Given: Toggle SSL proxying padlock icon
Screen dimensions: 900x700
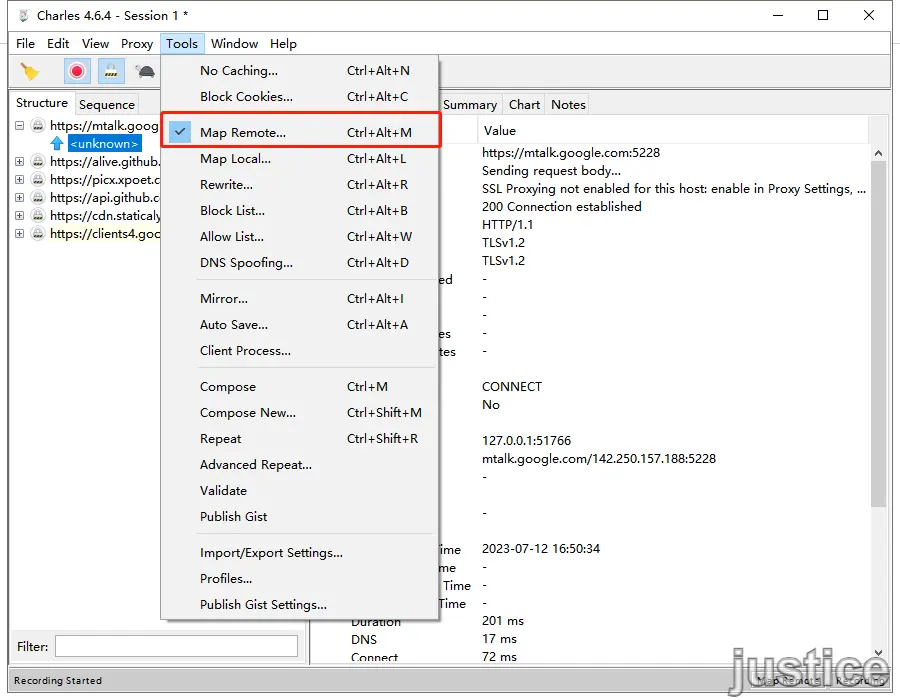Looking at the screenshot, I should coord(111,72).
